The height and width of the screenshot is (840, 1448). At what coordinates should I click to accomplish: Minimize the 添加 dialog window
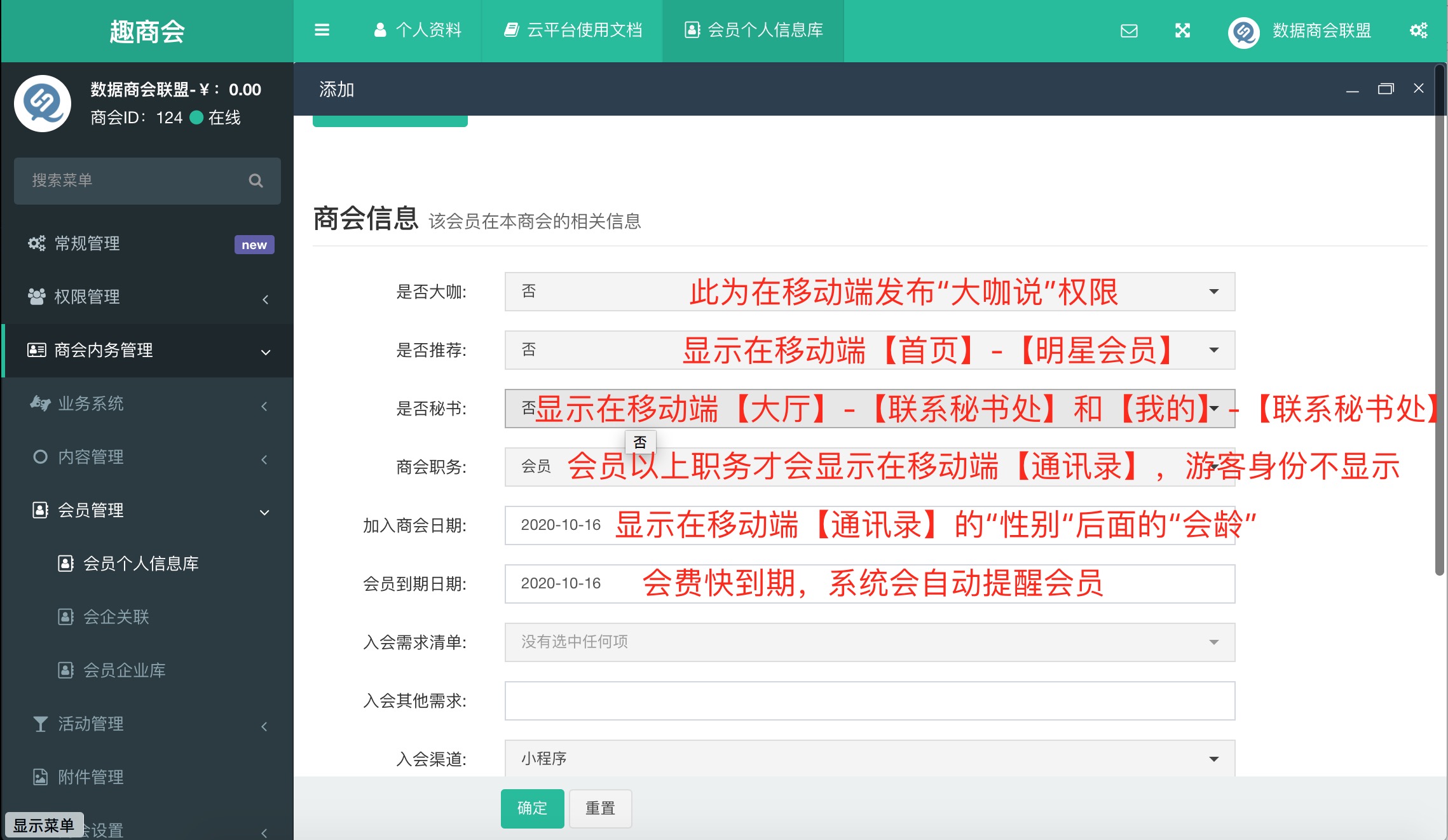click(x=1352, y=89)
